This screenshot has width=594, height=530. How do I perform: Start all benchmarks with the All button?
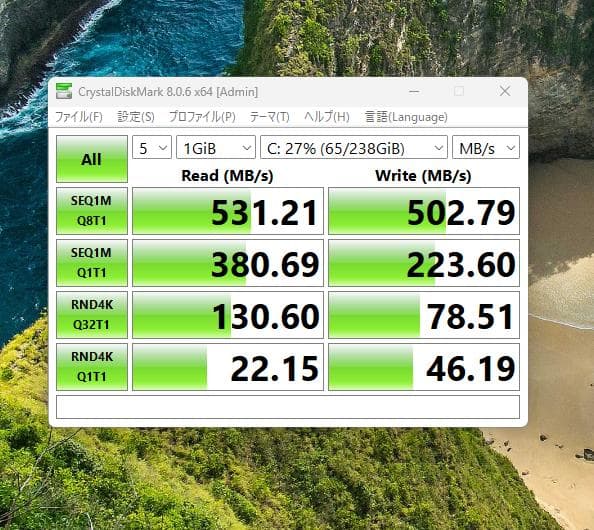[92, 159]
